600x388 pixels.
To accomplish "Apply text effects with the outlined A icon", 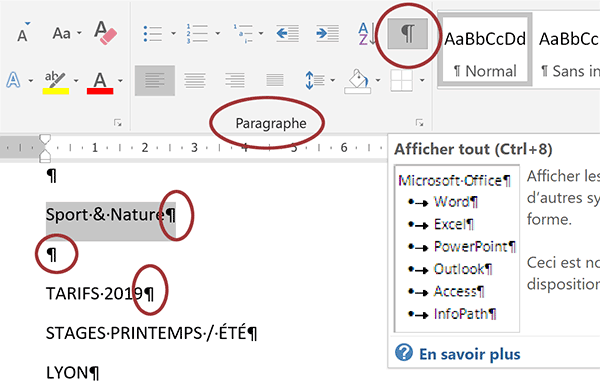I will point(13,80).
